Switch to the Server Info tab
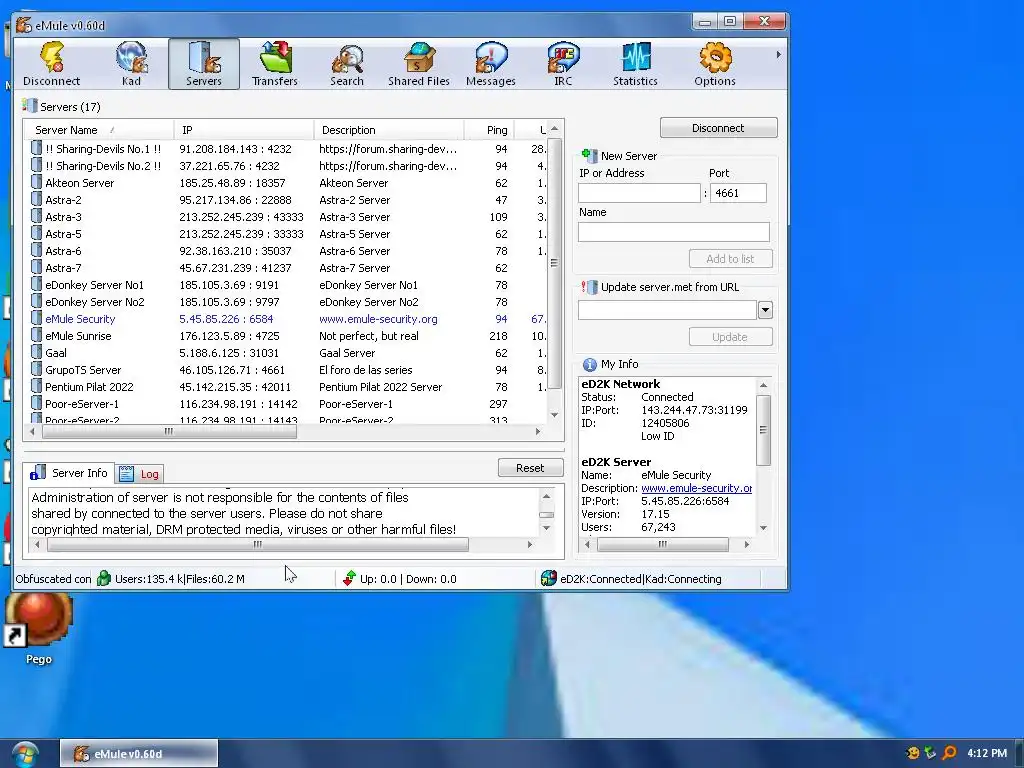Viewport: 1024px width, 768px height. [x=69, y=473]
